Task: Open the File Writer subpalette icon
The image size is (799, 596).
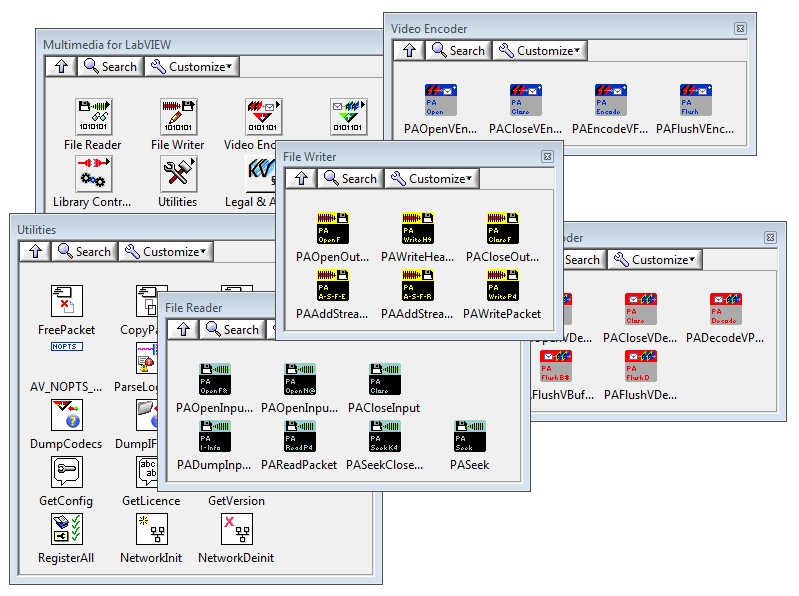Action: [x=178, y=116]
